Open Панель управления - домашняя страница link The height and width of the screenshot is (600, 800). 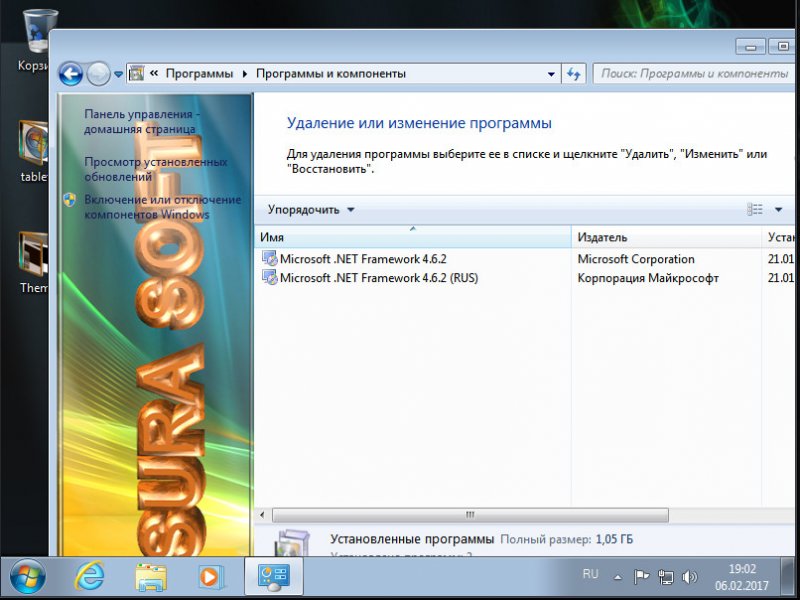click(x=142, y=121)
